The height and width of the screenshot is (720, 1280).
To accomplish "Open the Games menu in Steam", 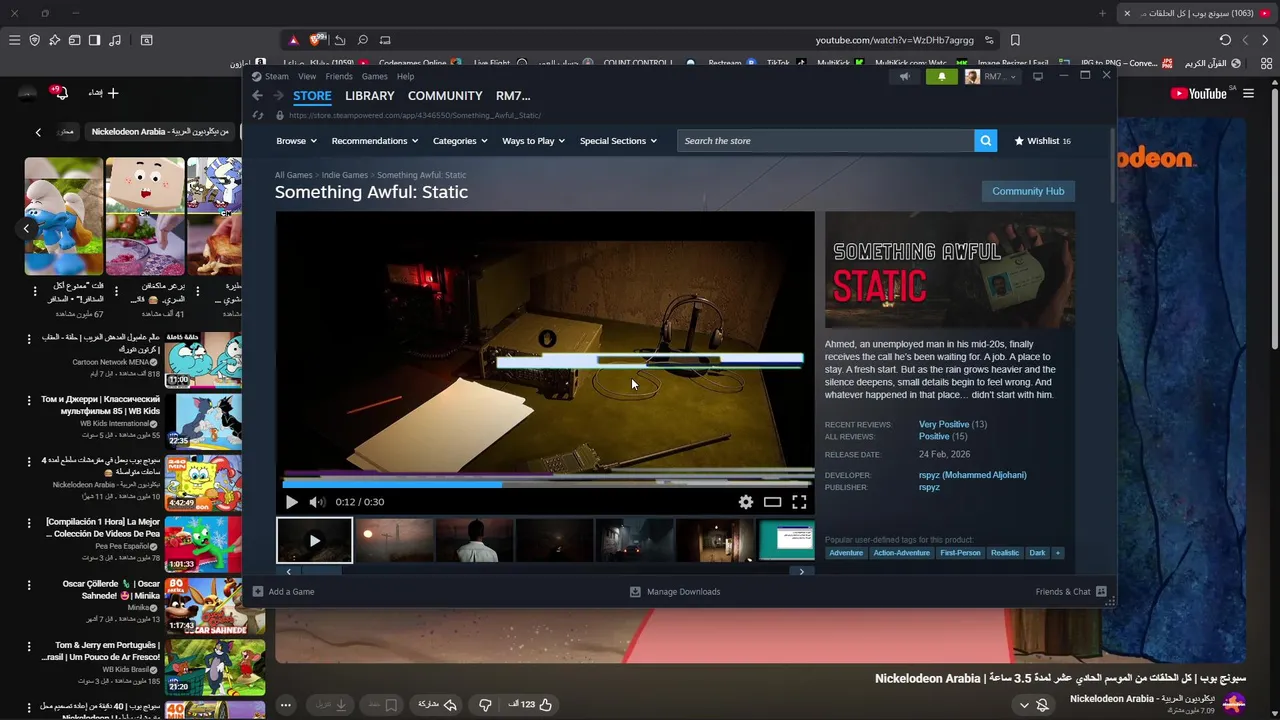I will [x=375, y=76].
